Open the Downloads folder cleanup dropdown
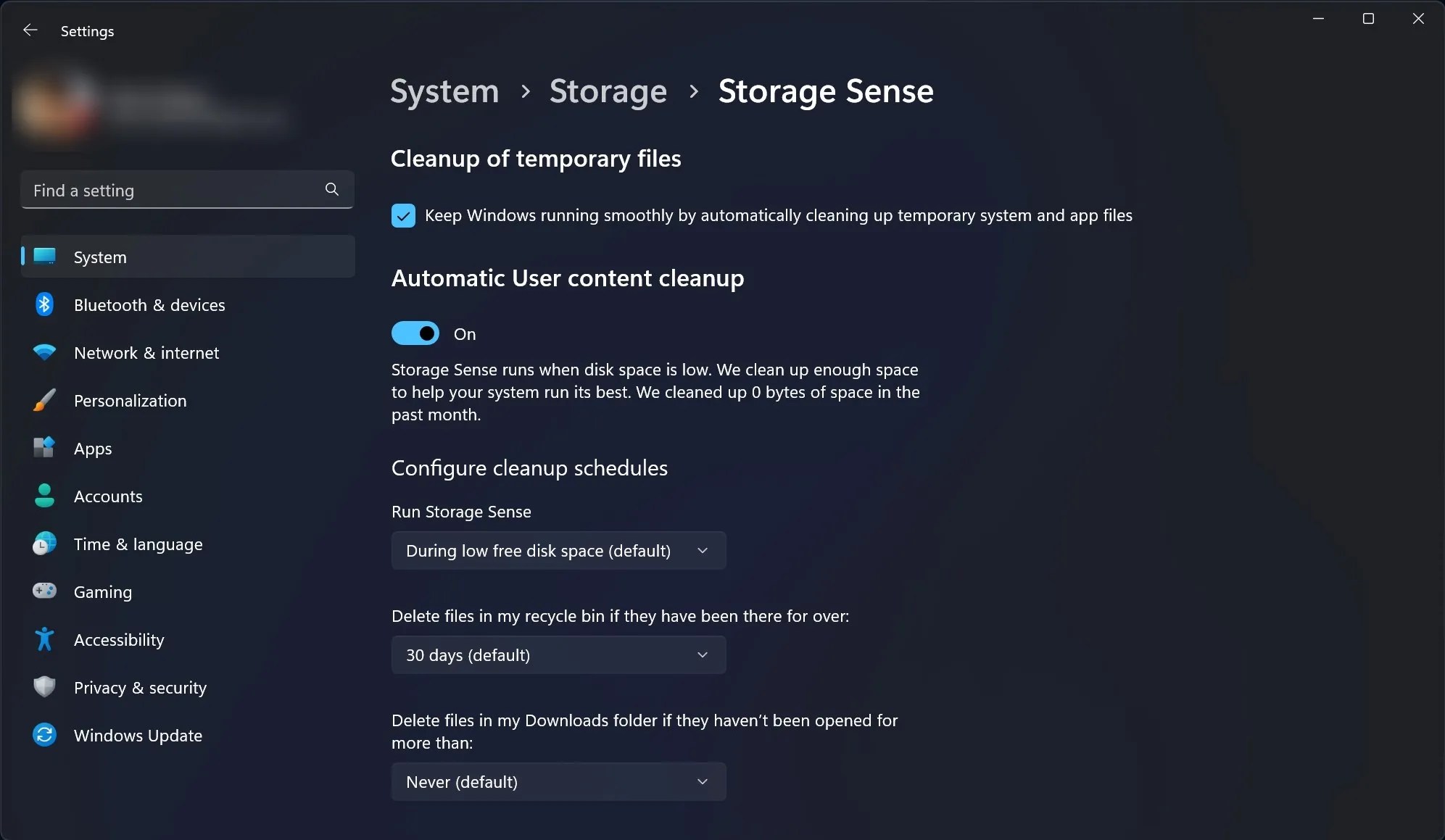1445x840 pixels. point(558,782)
